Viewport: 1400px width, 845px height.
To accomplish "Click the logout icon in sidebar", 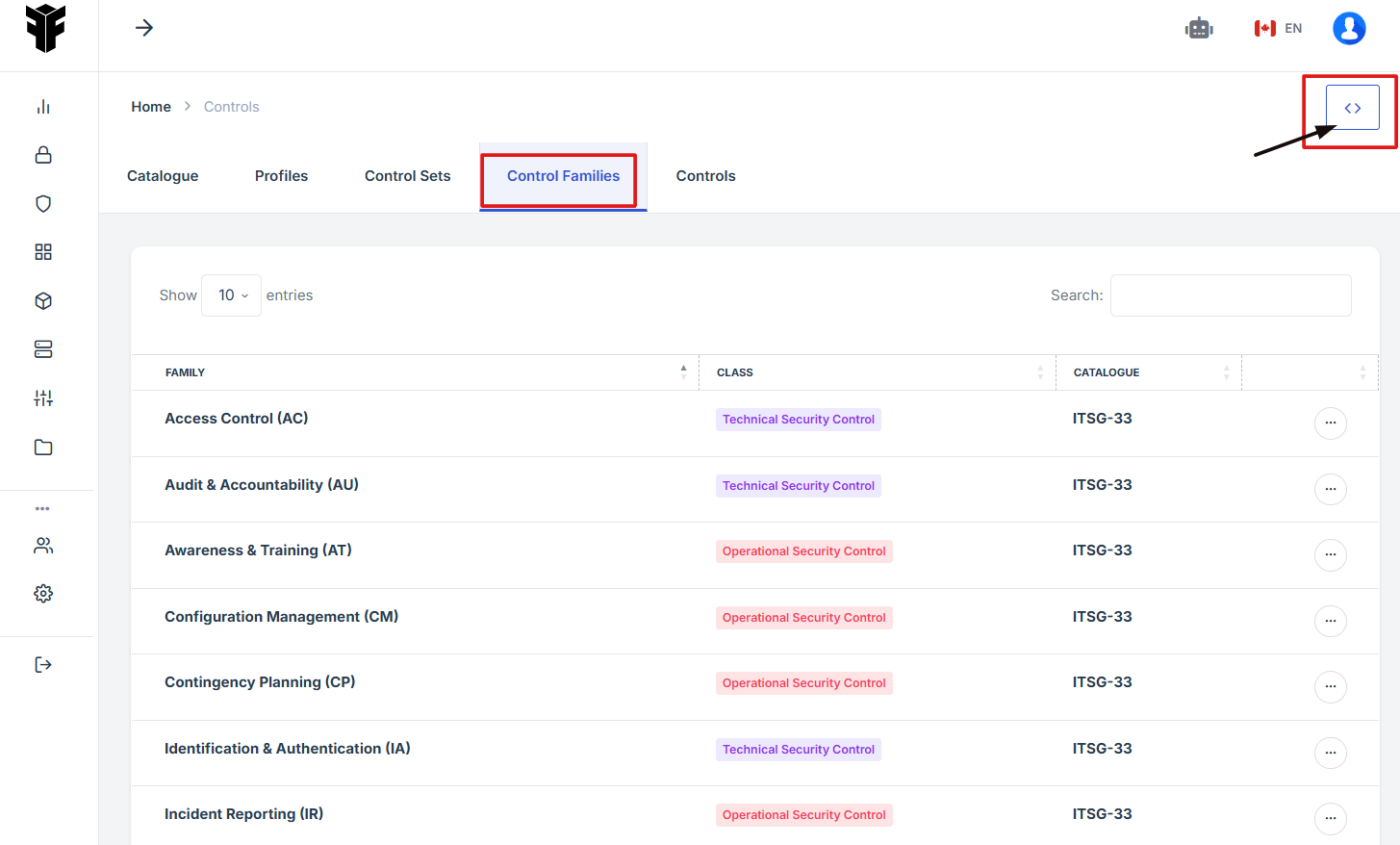I will coord(43,665).
